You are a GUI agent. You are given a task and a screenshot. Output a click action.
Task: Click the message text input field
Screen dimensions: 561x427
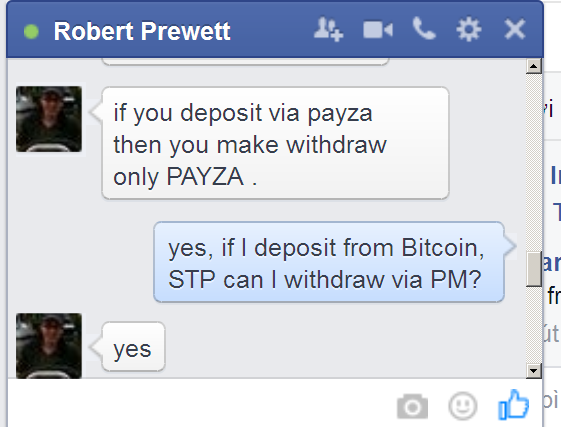[200, 404]
